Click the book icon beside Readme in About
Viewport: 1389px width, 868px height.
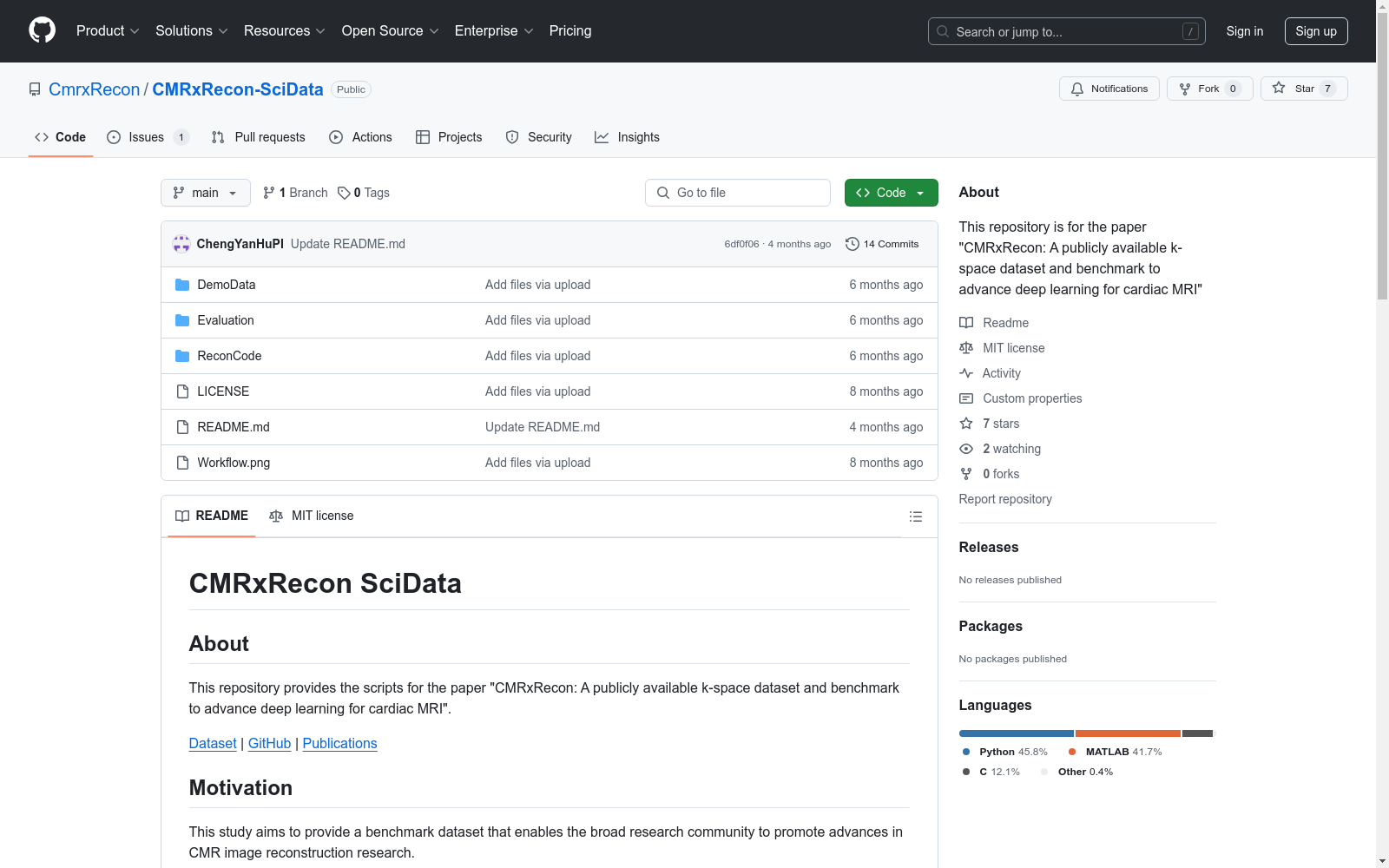966,323
